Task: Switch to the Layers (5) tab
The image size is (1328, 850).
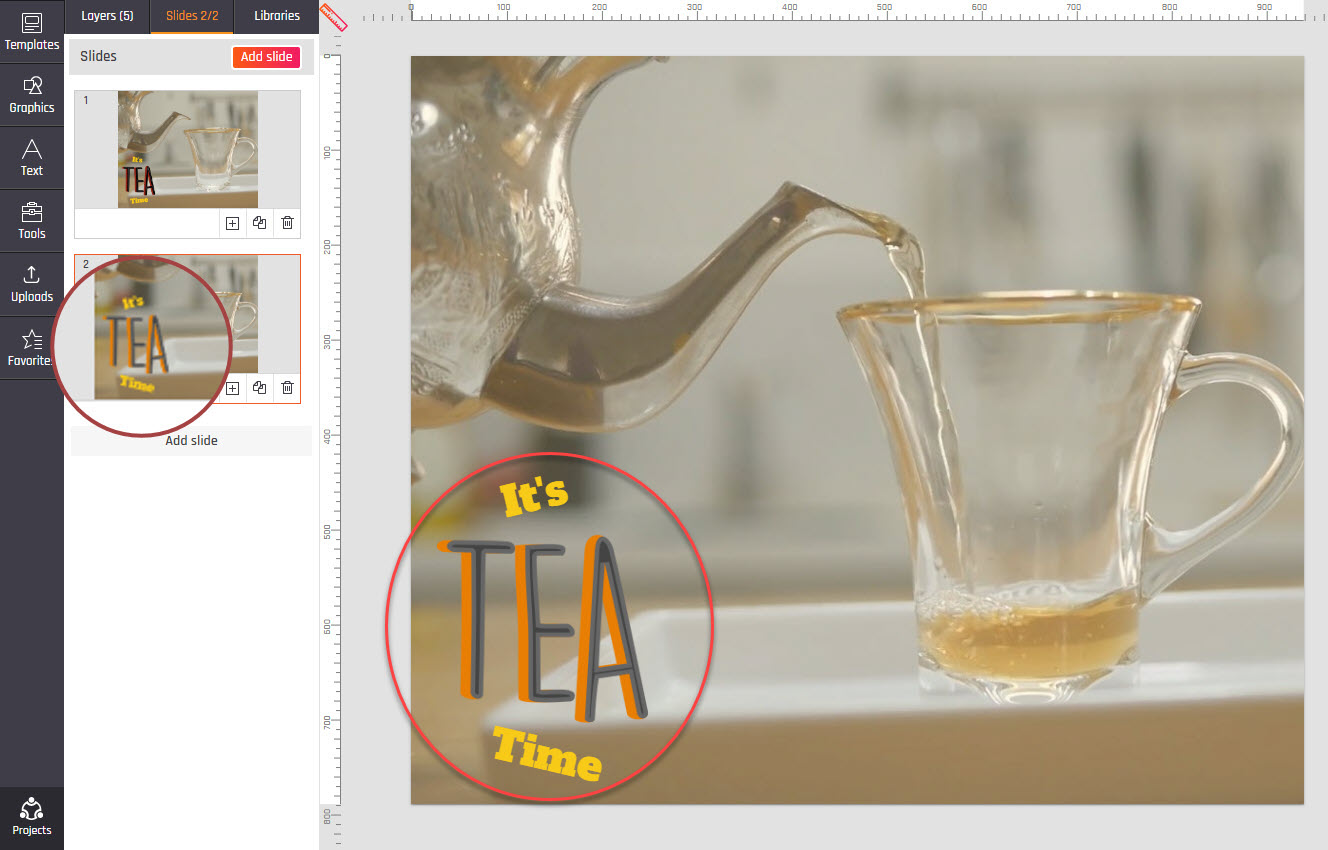Action: tap(107, 16)
